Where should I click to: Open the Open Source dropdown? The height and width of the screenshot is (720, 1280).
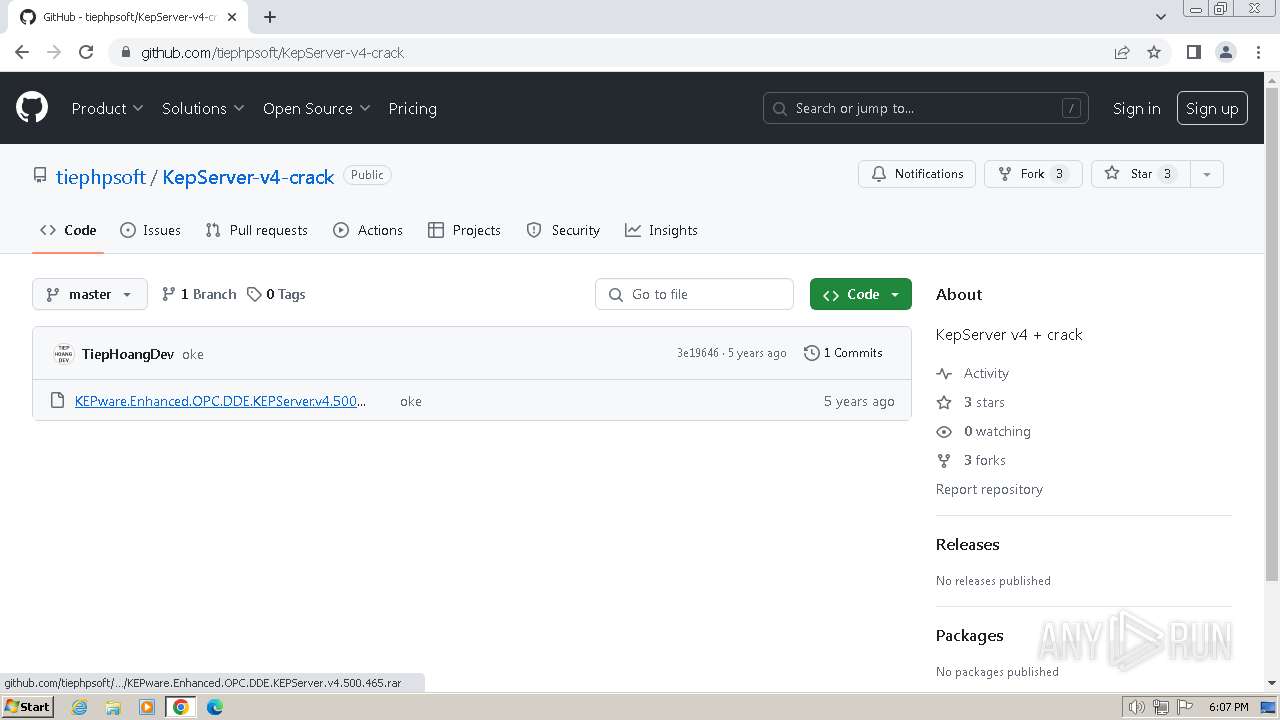(316, 108)
